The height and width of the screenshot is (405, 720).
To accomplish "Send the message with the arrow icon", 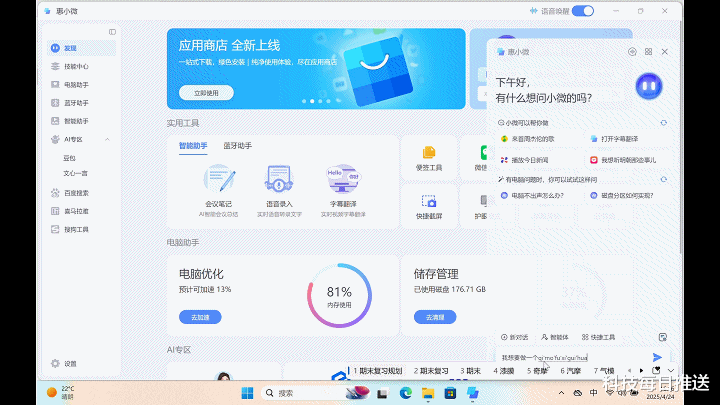I will pyautogui.click(x=657, y=357).
